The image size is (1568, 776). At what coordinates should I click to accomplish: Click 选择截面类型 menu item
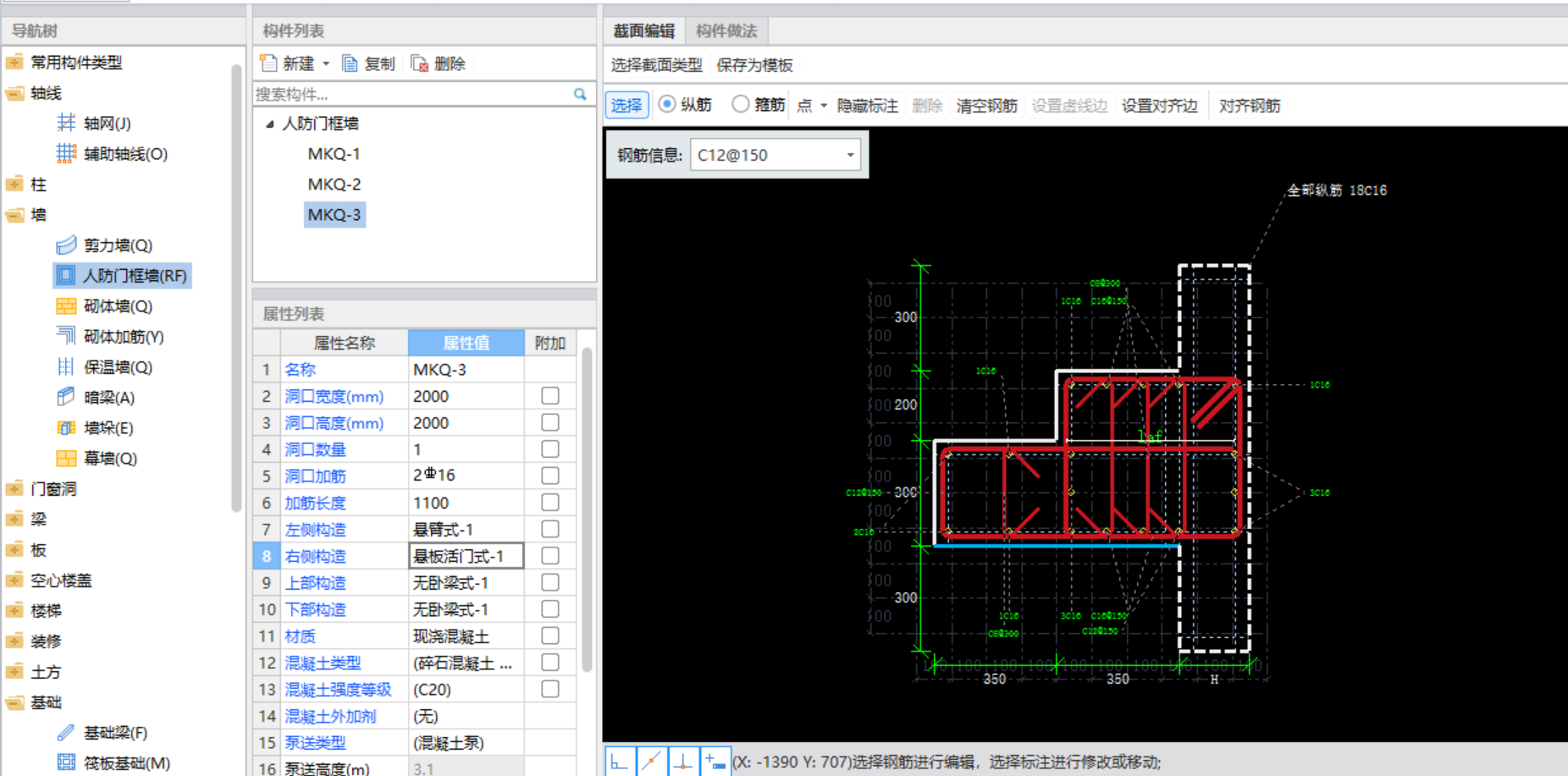coord(657,65)
